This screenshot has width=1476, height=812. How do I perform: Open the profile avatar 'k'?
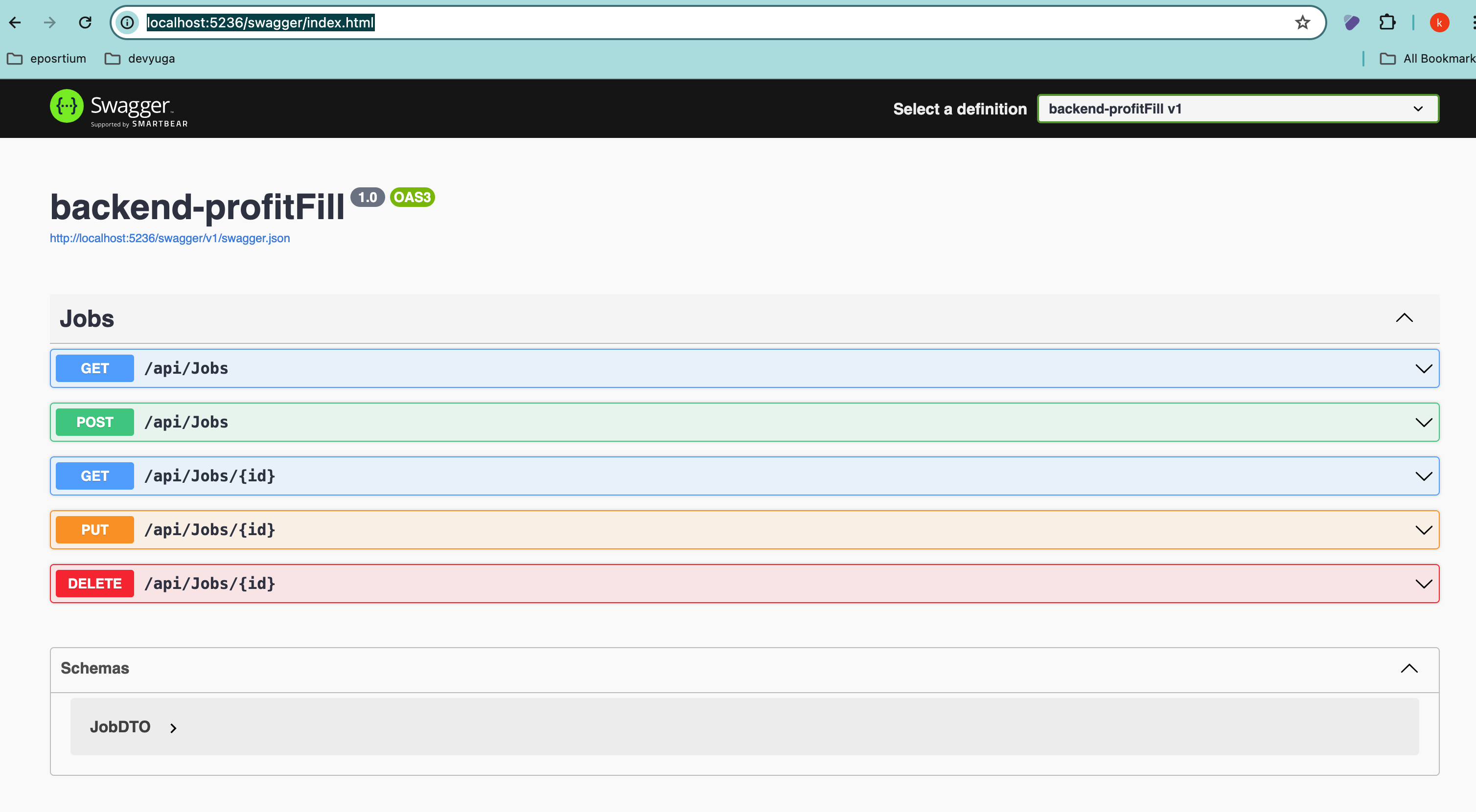click(1439, 23)
